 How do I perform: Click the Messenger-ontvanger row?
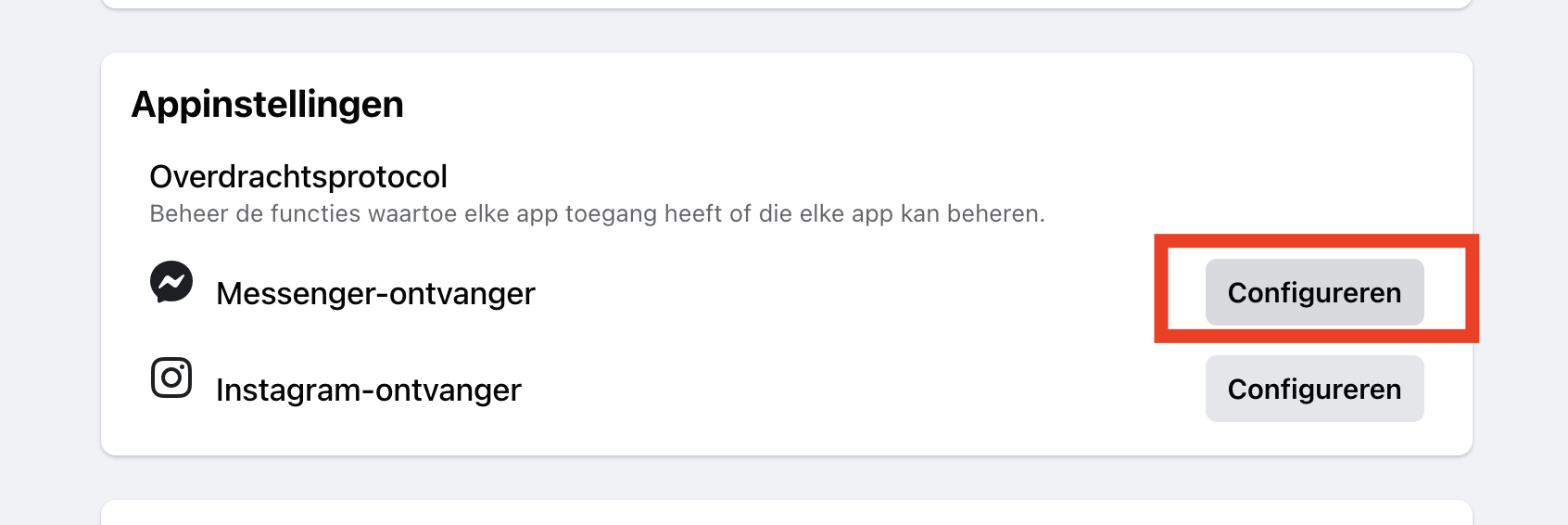click(x=787, y=292)
